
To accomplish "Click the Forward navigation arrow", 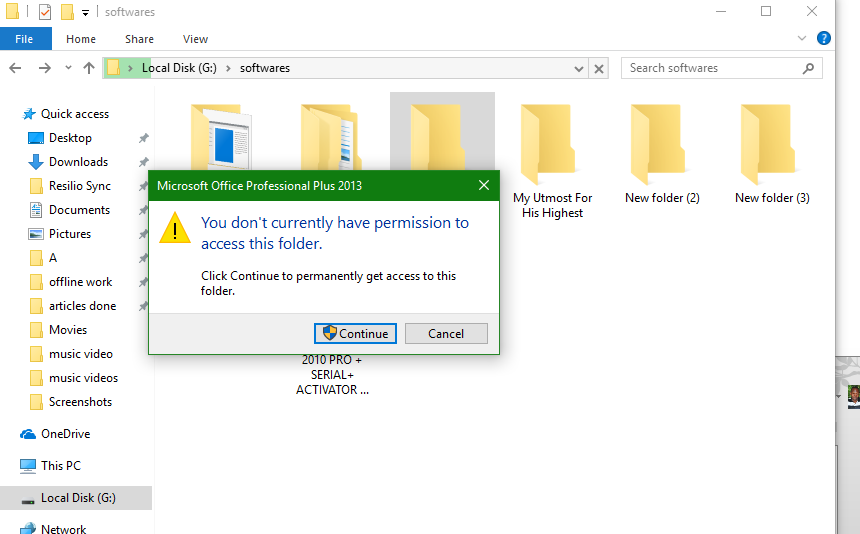I will (x=44, y=68).
